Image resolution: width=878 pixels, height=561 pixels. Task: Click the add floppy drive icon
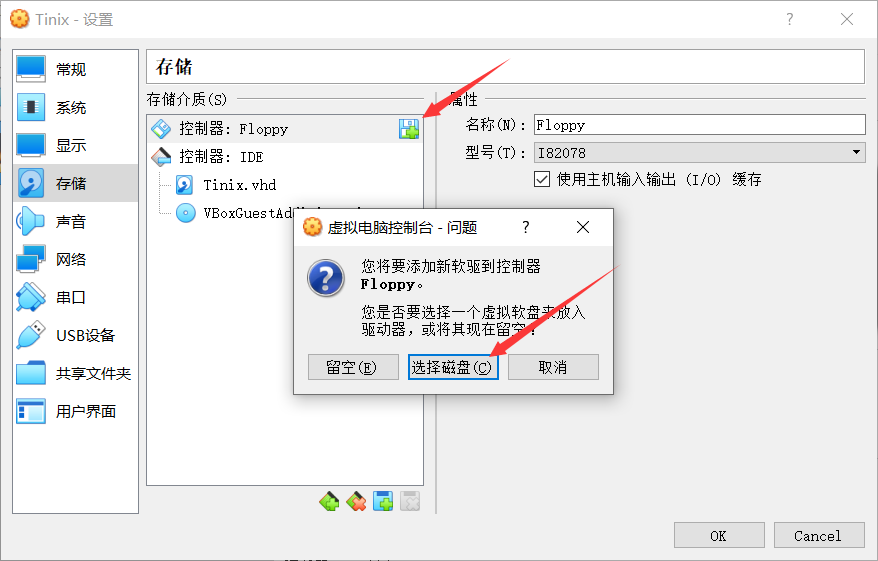[409, 129]
